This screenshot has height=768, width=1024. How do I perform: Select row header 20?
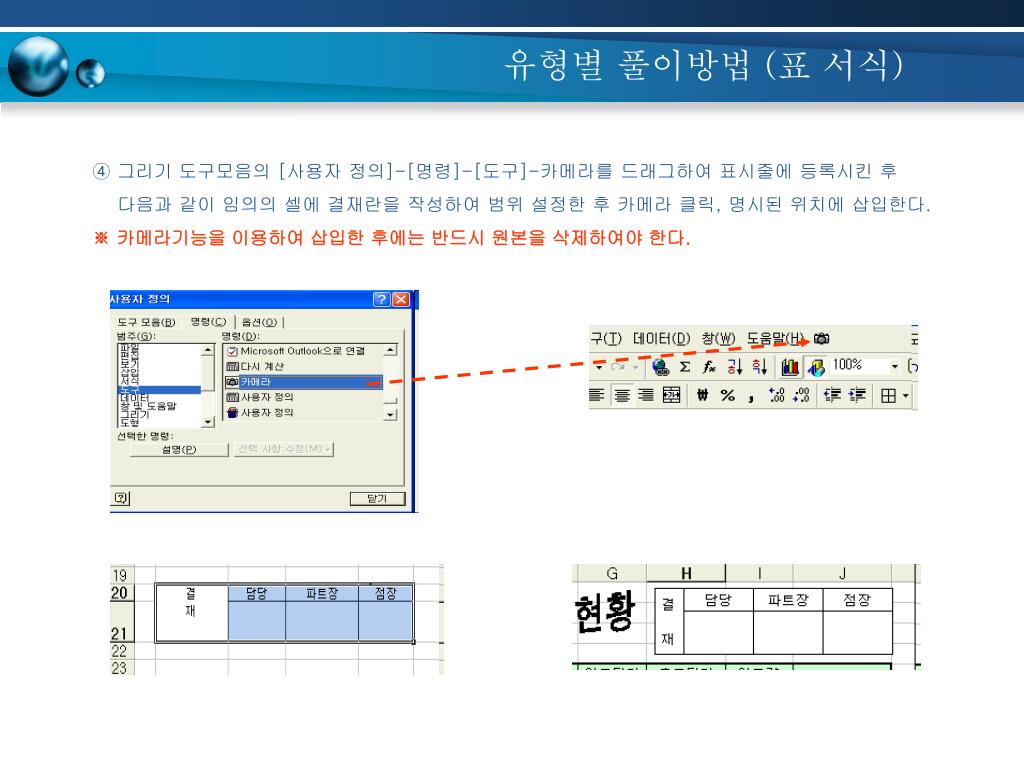121,593
